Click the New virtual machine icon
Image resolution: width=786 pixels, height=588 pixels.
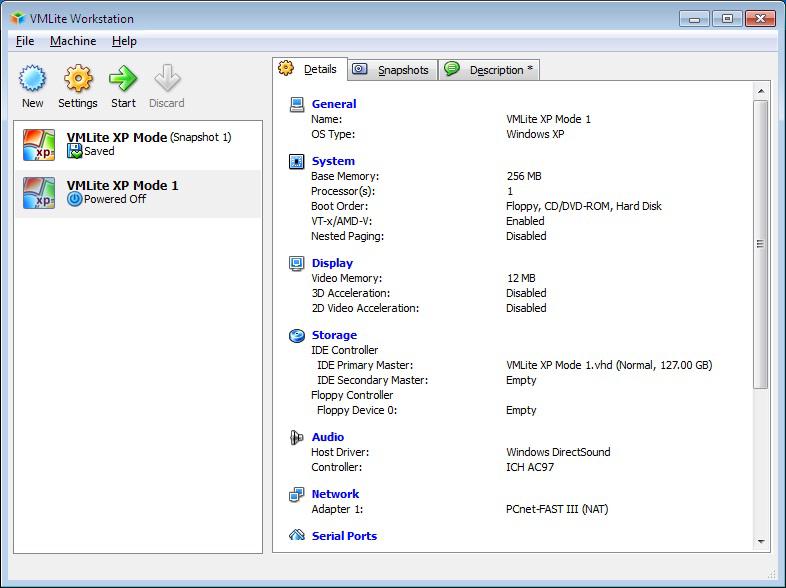(x=33, y=78)
